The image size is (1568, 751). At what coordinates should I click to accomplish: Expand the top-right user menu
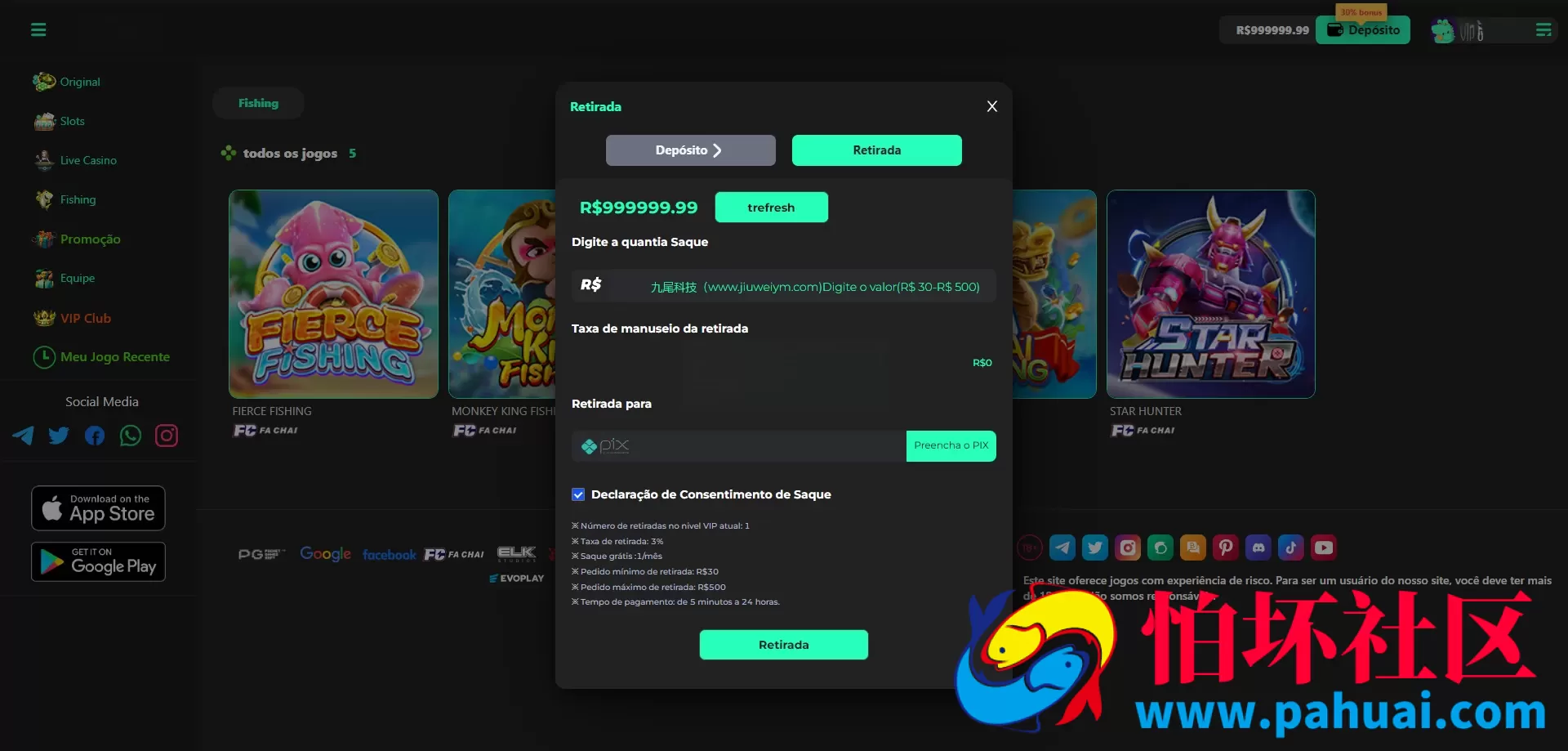1543,30
